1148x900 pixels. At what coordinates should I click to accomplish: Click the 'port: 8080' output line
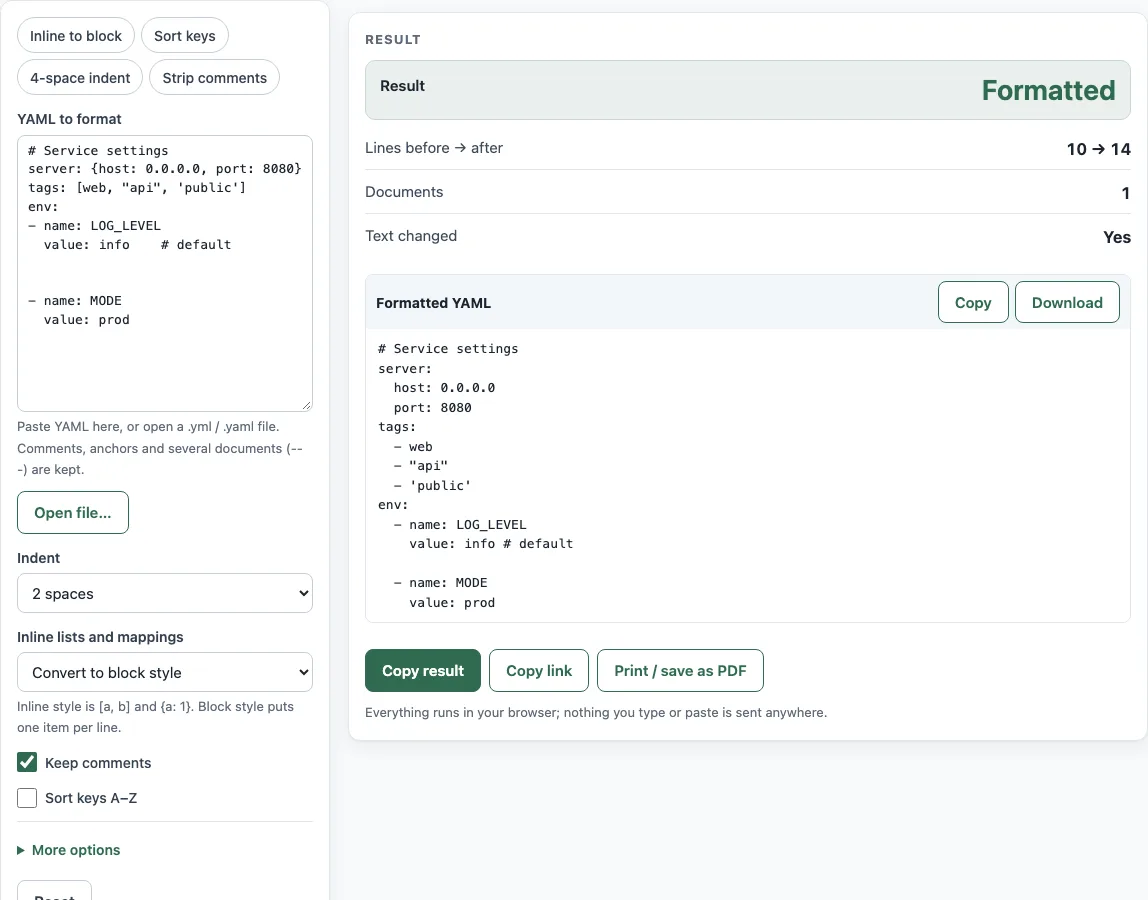click(433, 408)
